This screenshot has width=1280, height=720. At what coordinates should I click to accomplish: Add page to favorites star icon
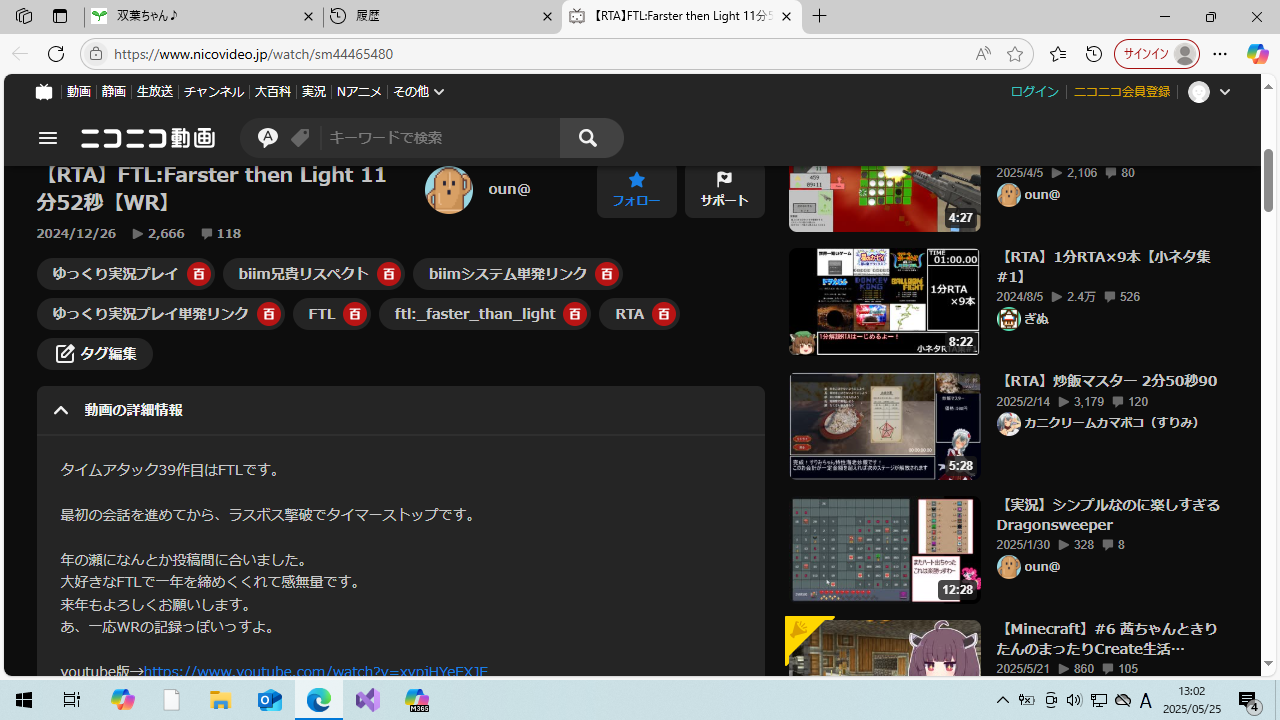pyautogui.click(x=1015, y=54)
